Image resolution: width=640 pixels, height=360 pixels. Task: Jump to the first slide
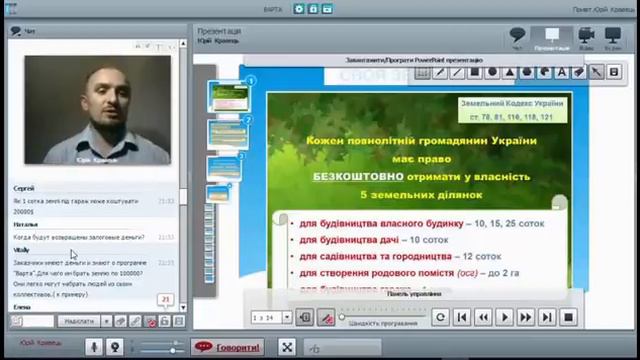(x=462, y=317)
